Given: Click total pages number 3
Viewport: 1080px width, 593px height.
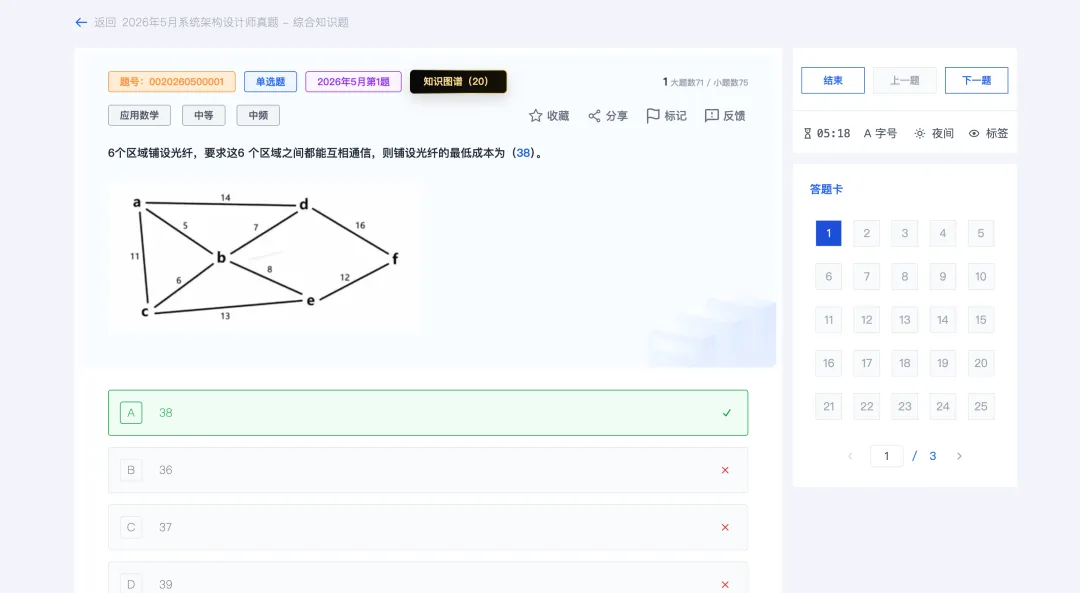Looking at the screenshot, I should pyautogui.click(x=933, y=456).
